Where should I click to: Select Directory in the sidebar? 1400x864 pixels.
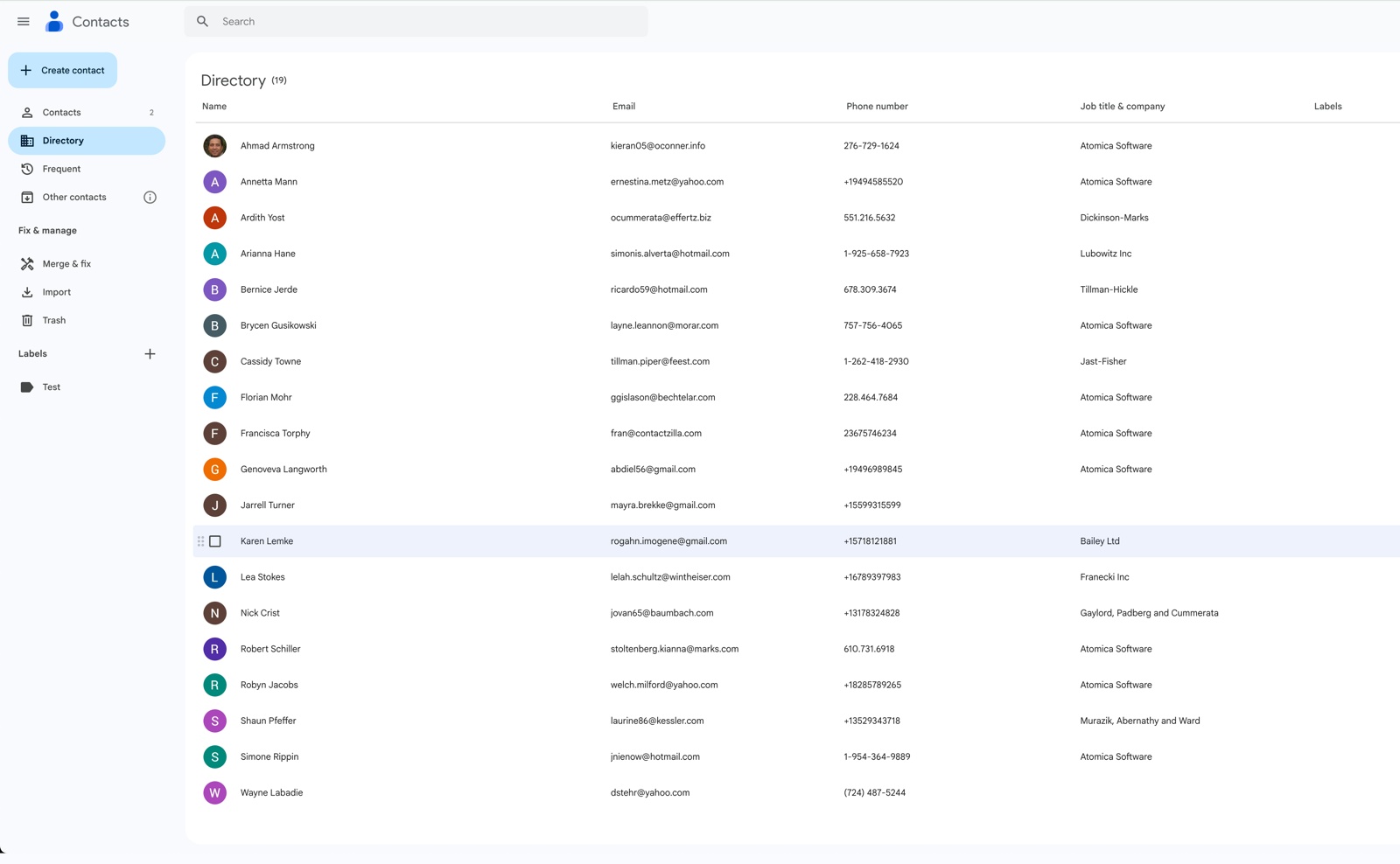point(87,141)
